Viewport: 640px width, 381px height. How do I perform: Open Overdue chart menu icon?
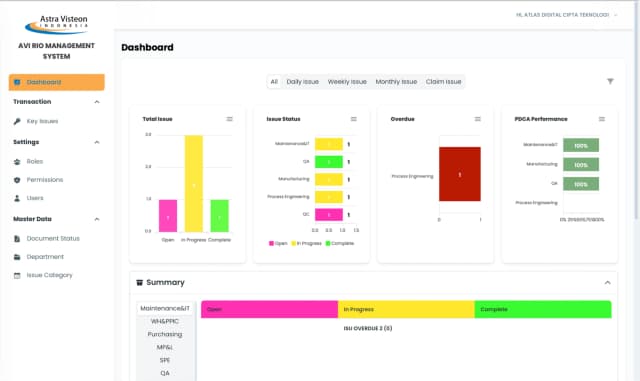tap(478, 119)
